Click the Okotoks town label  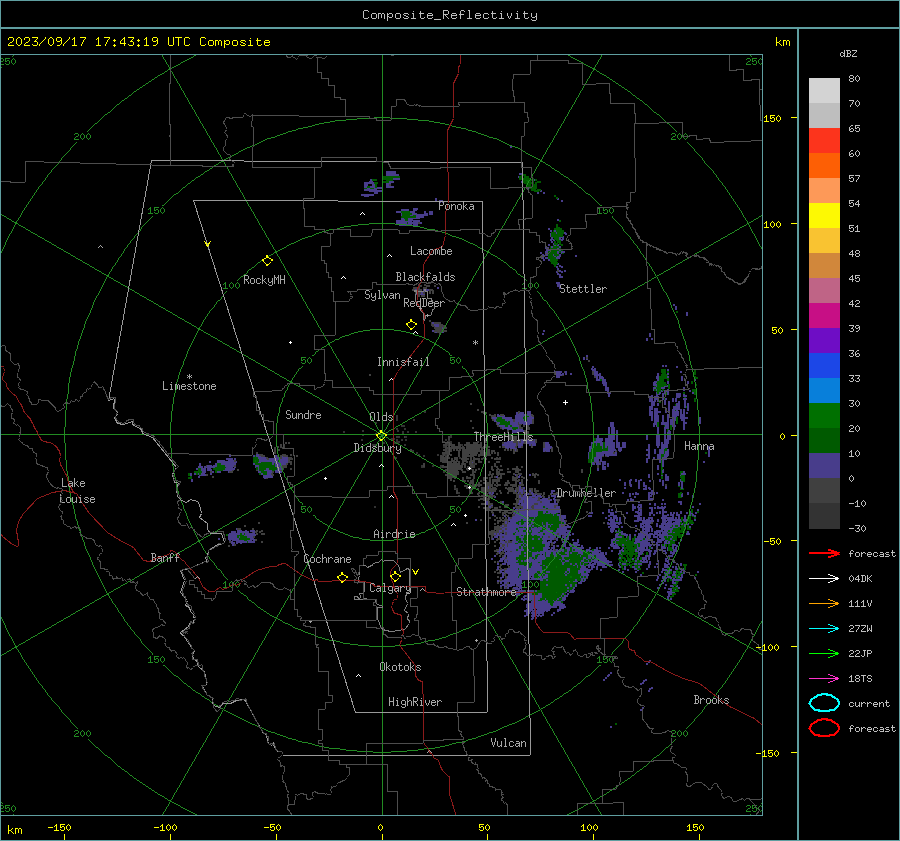(x=400, y=667)
